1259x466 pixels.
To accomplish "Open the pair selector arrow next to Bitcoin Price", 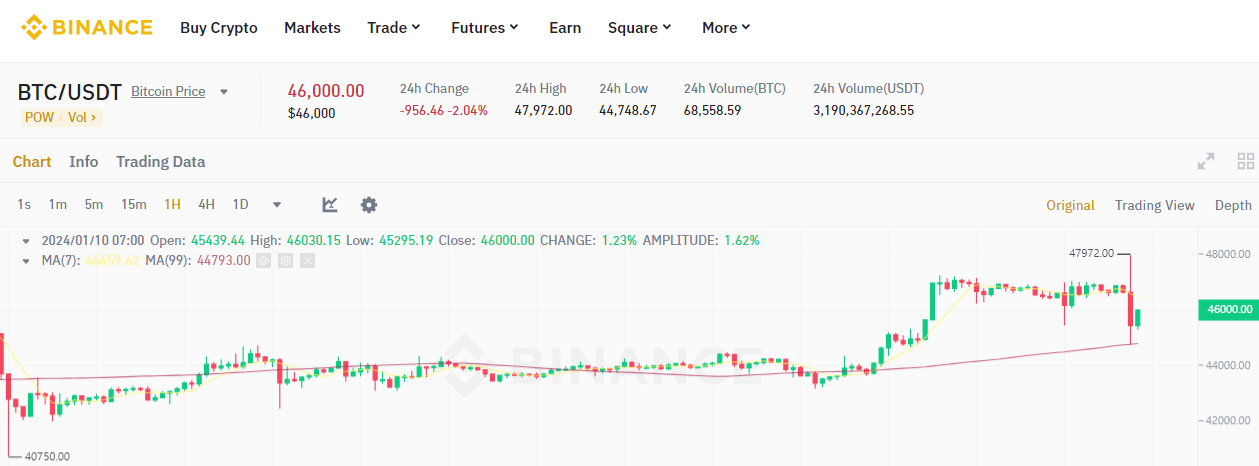I will point(224,92).
